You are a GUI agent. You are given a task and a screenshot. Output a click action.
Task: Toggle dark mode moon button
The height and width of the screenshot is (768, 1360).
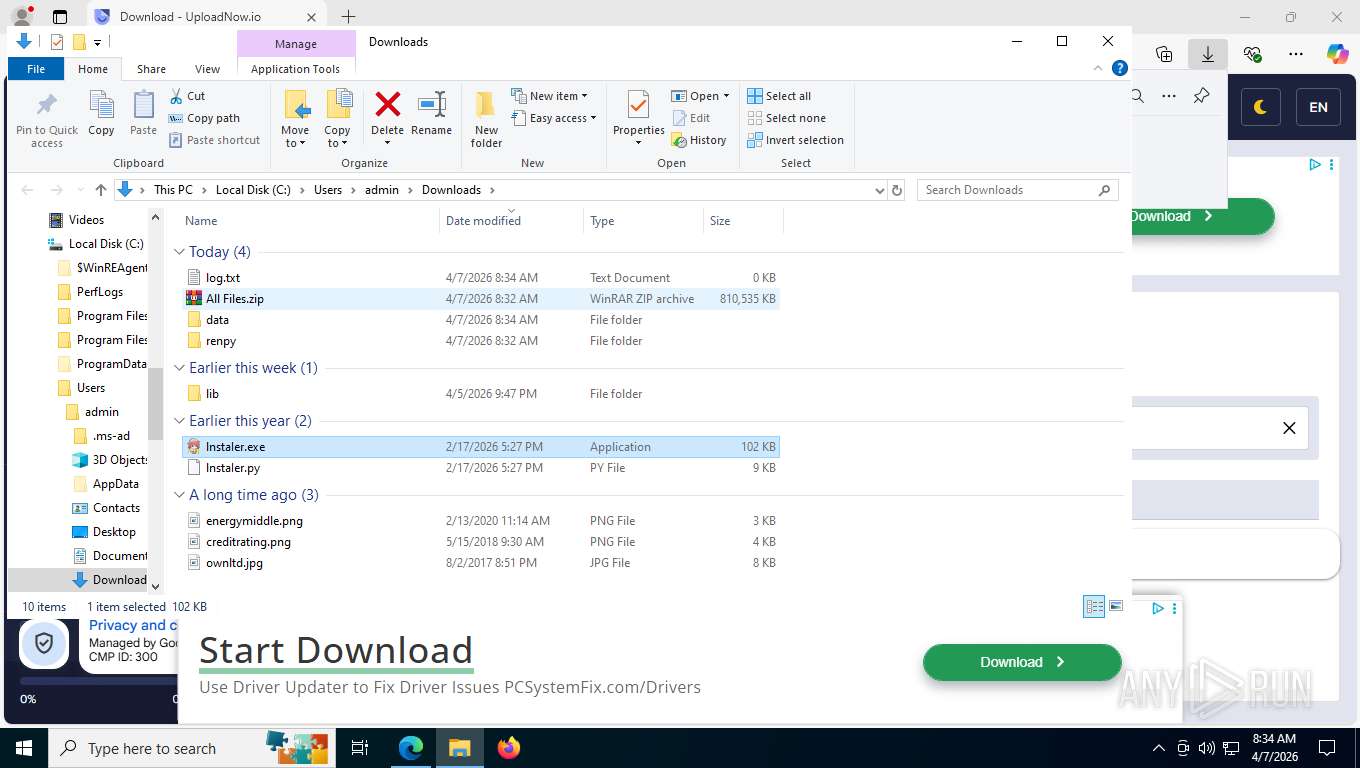point(1260,107)
